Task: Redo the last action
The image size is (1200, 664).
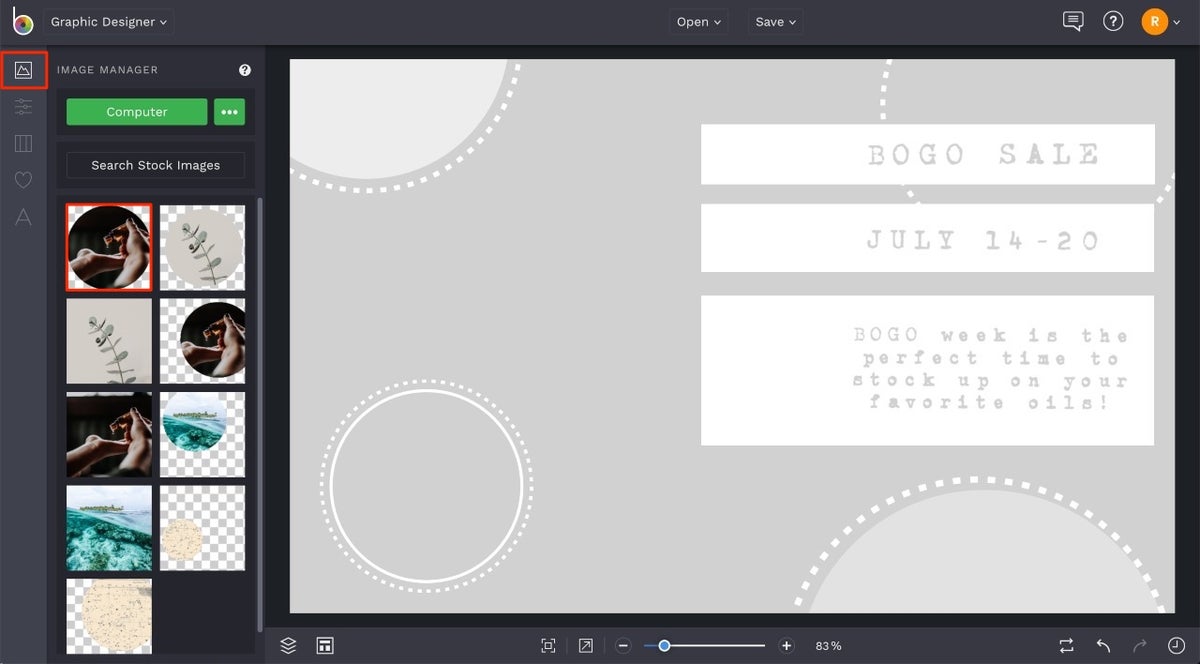Action: pyautogui.click(x=1139, y=645)
